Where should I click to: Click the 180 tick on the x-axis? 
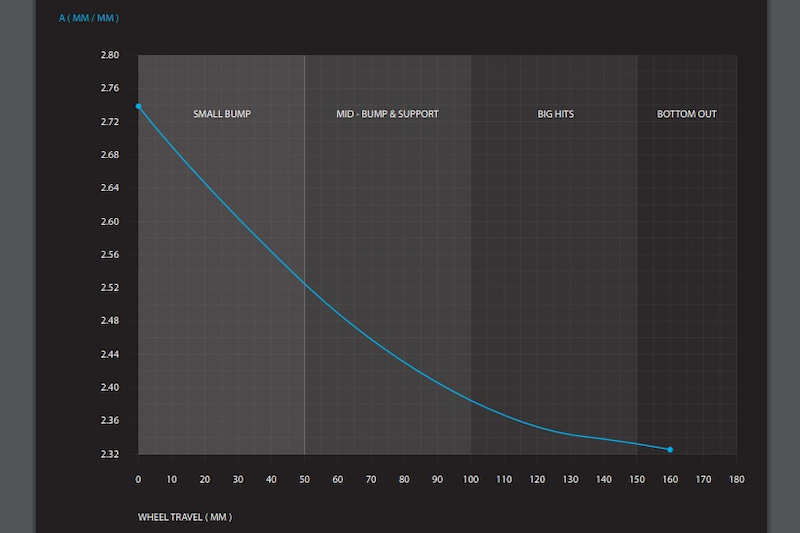(x=736, y=480)
